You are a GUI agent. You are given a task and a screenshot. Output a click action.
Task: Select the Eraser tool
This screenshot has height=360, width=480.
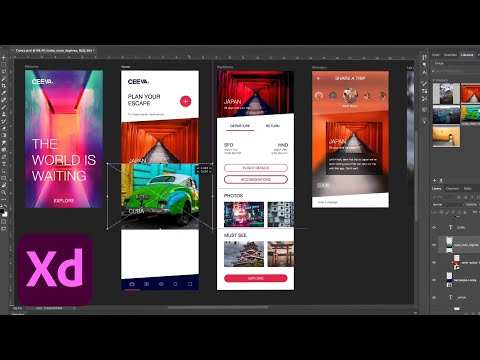[4, 128]
